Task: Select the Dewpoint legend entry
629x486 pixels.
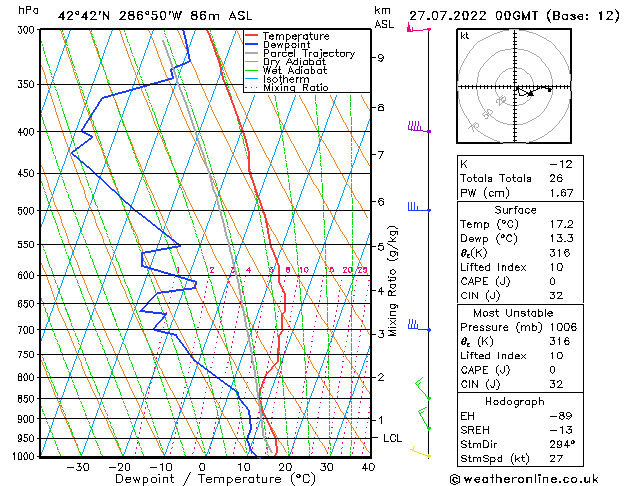Action: [278, 45]
